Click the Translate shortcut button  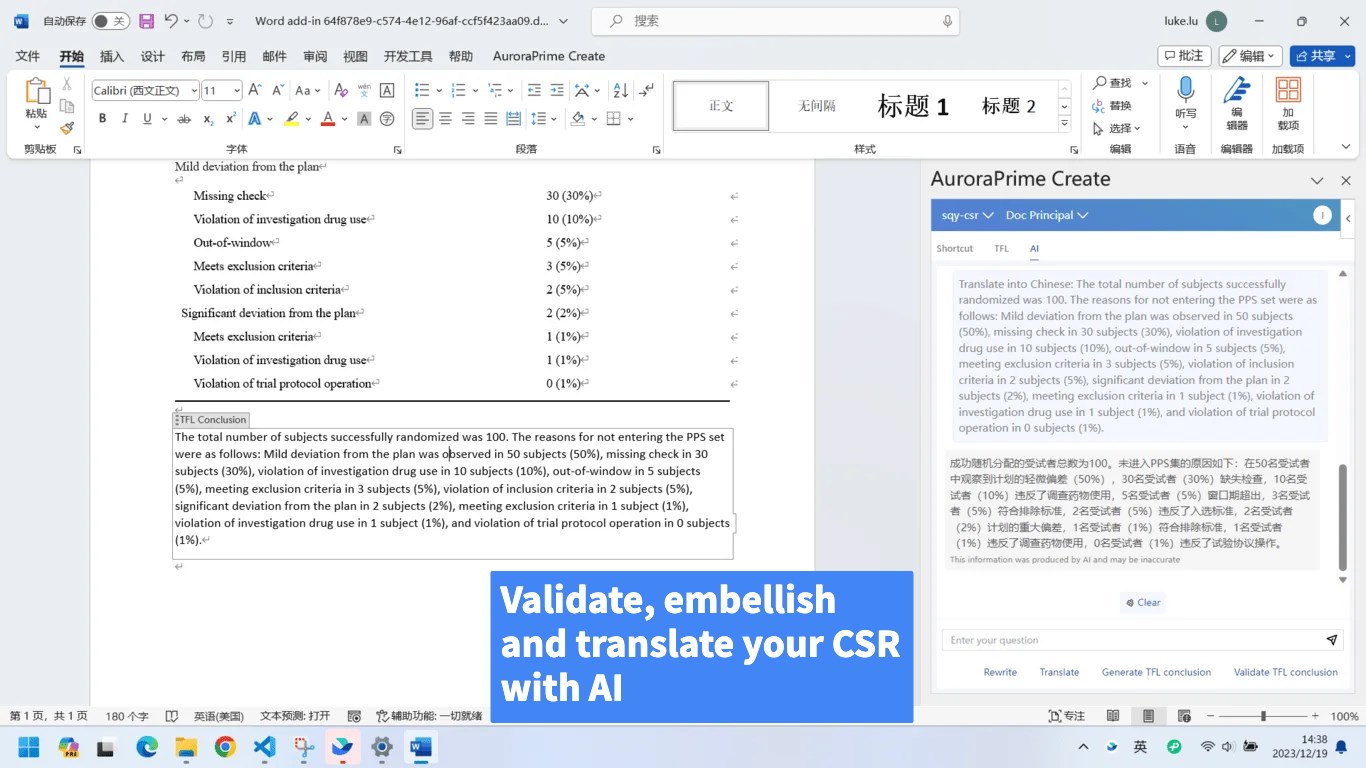pos(1059,672)
